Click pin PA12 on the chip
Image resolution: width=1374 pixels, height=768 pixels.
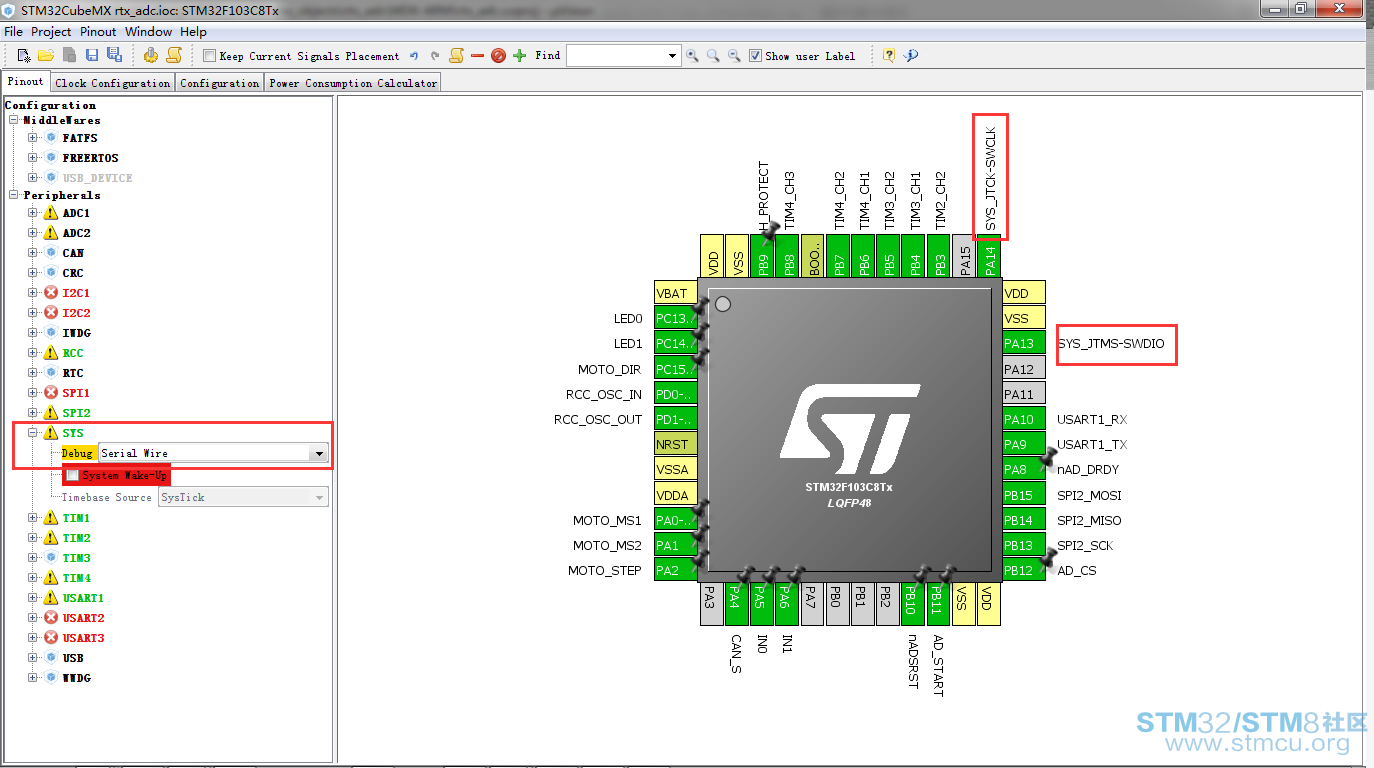1024,369
